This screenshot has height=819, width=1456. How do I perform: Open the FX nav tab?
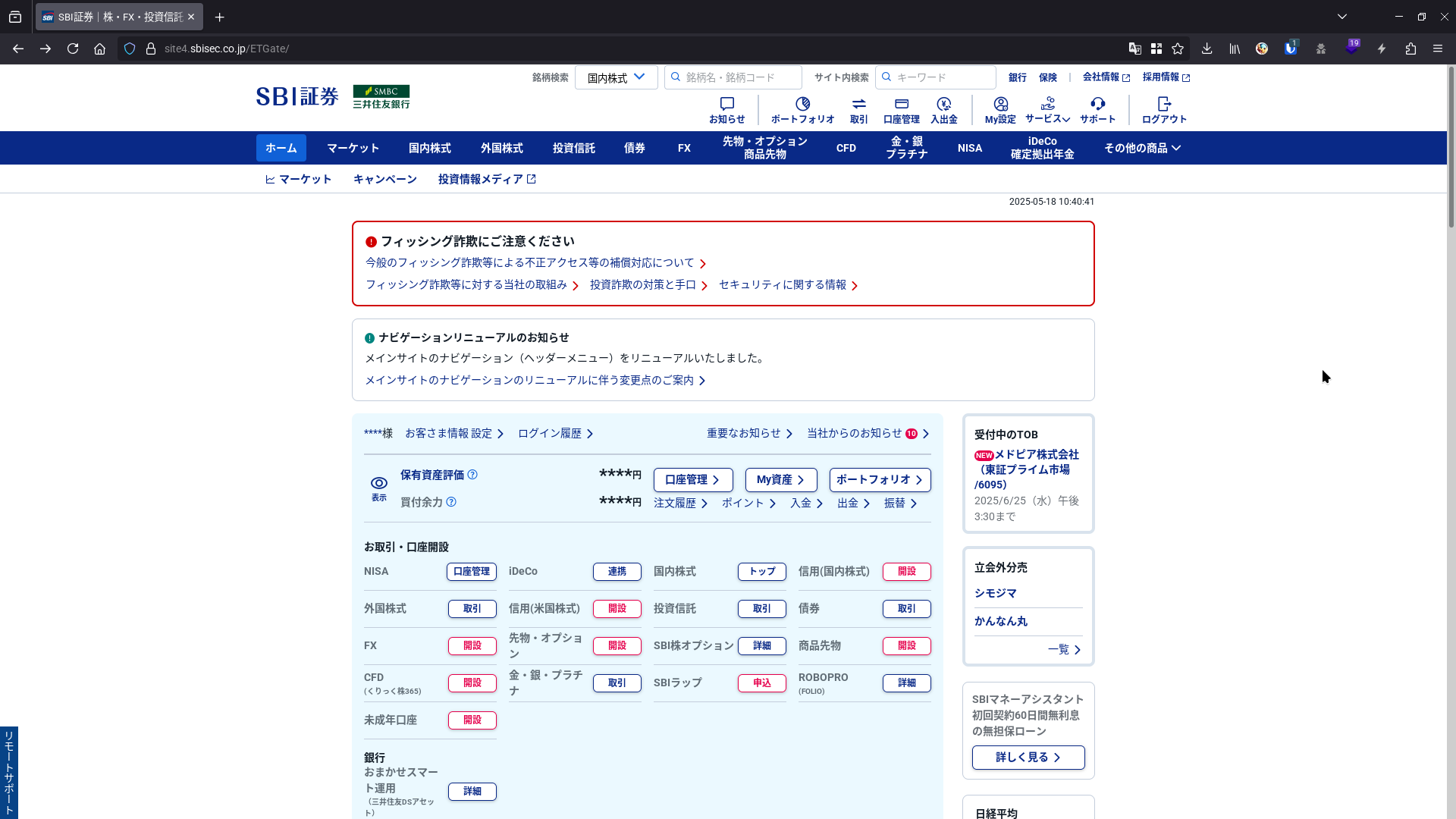pos(684,148)
